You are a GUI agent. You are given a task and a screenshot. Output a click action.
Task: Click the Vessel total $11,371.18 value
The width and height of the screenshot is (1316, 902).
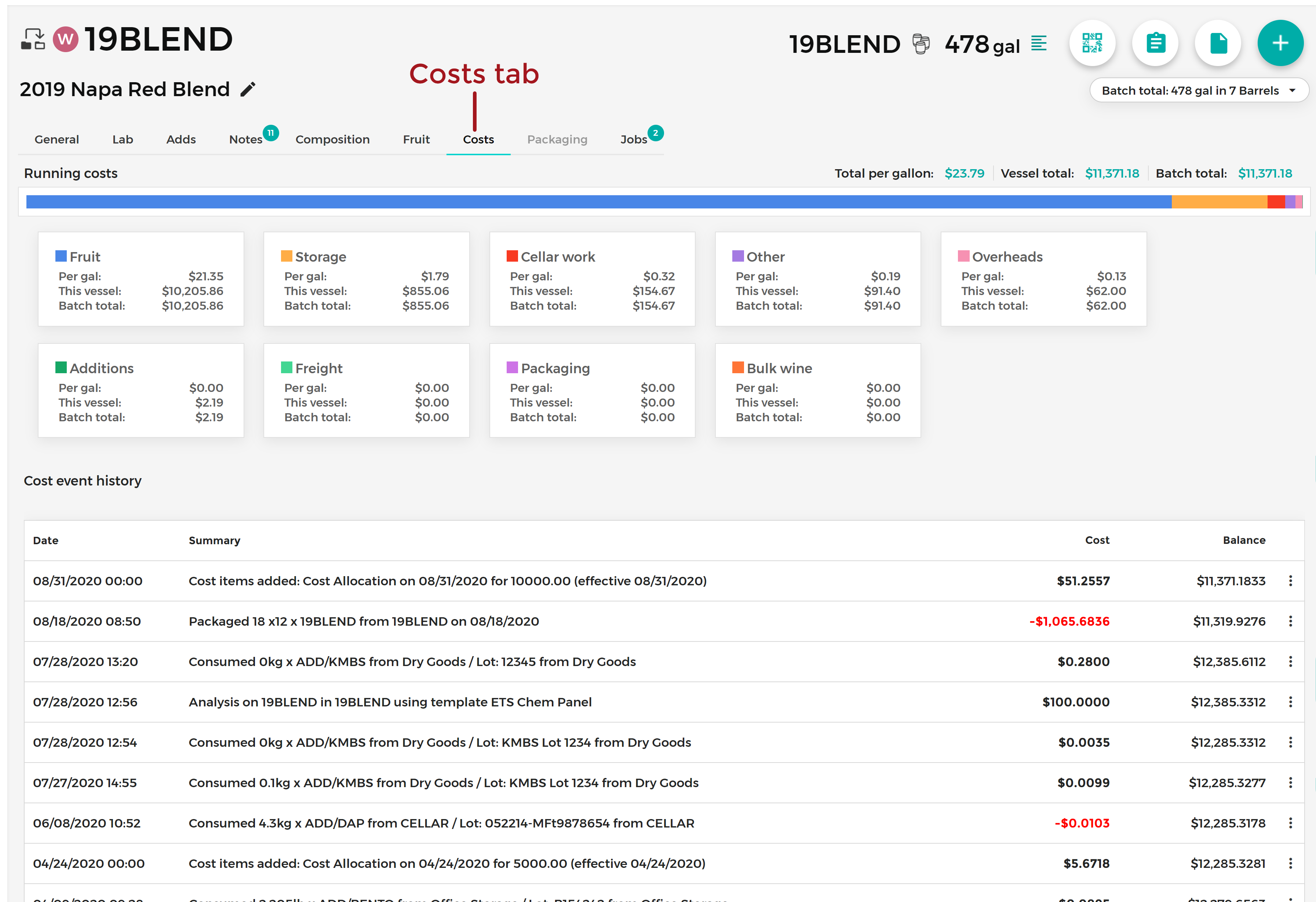click(x=1112, y=173)
